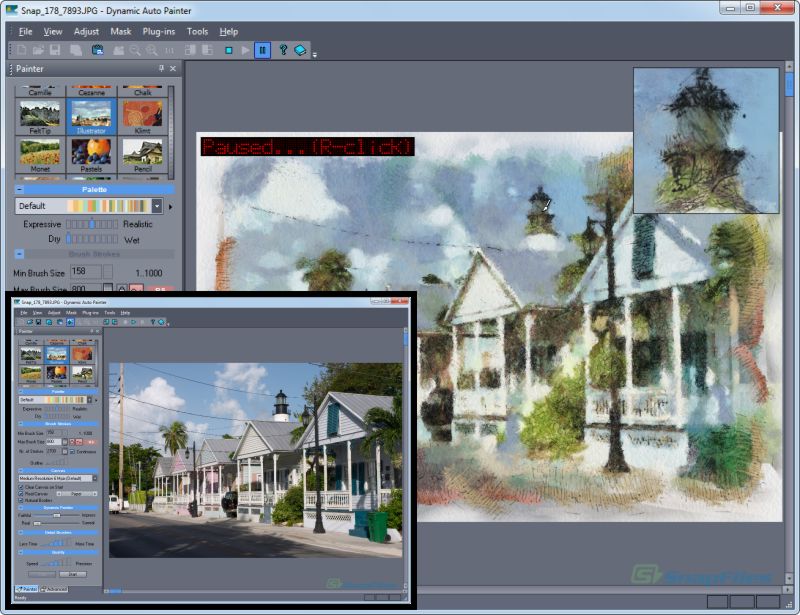
Task: Move the Dry/Wet slider toward Wet
Action: pyautogui.click(x=110, y=237)
